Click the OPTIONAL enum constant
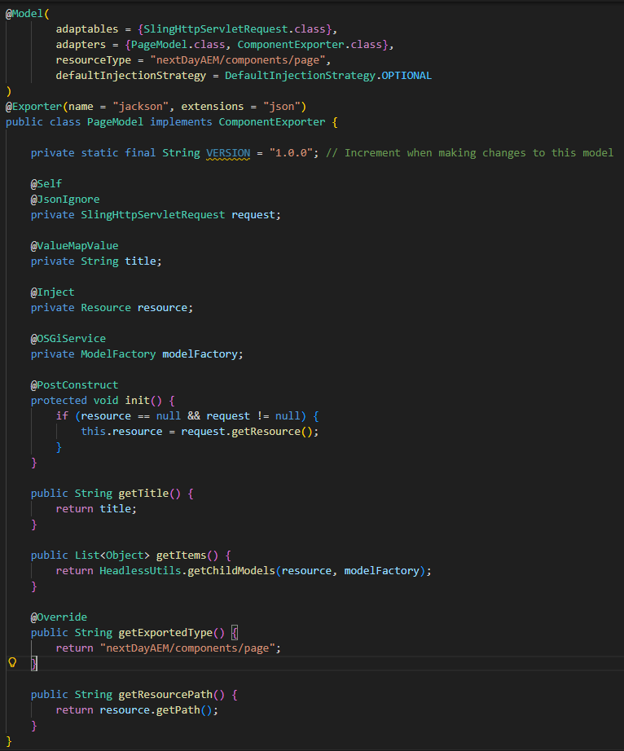 pyautogui.click(x=406, y=76)
